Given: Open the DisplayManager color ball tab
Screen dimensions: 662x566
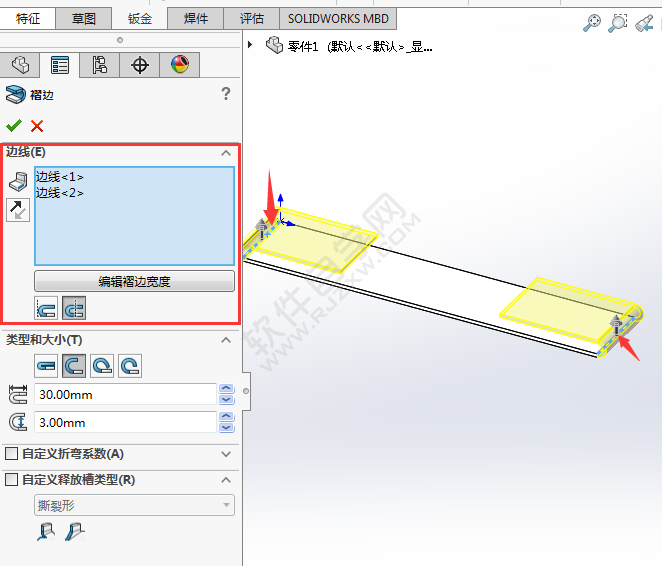Looking at the screenshot, I should tap(179, 65).
